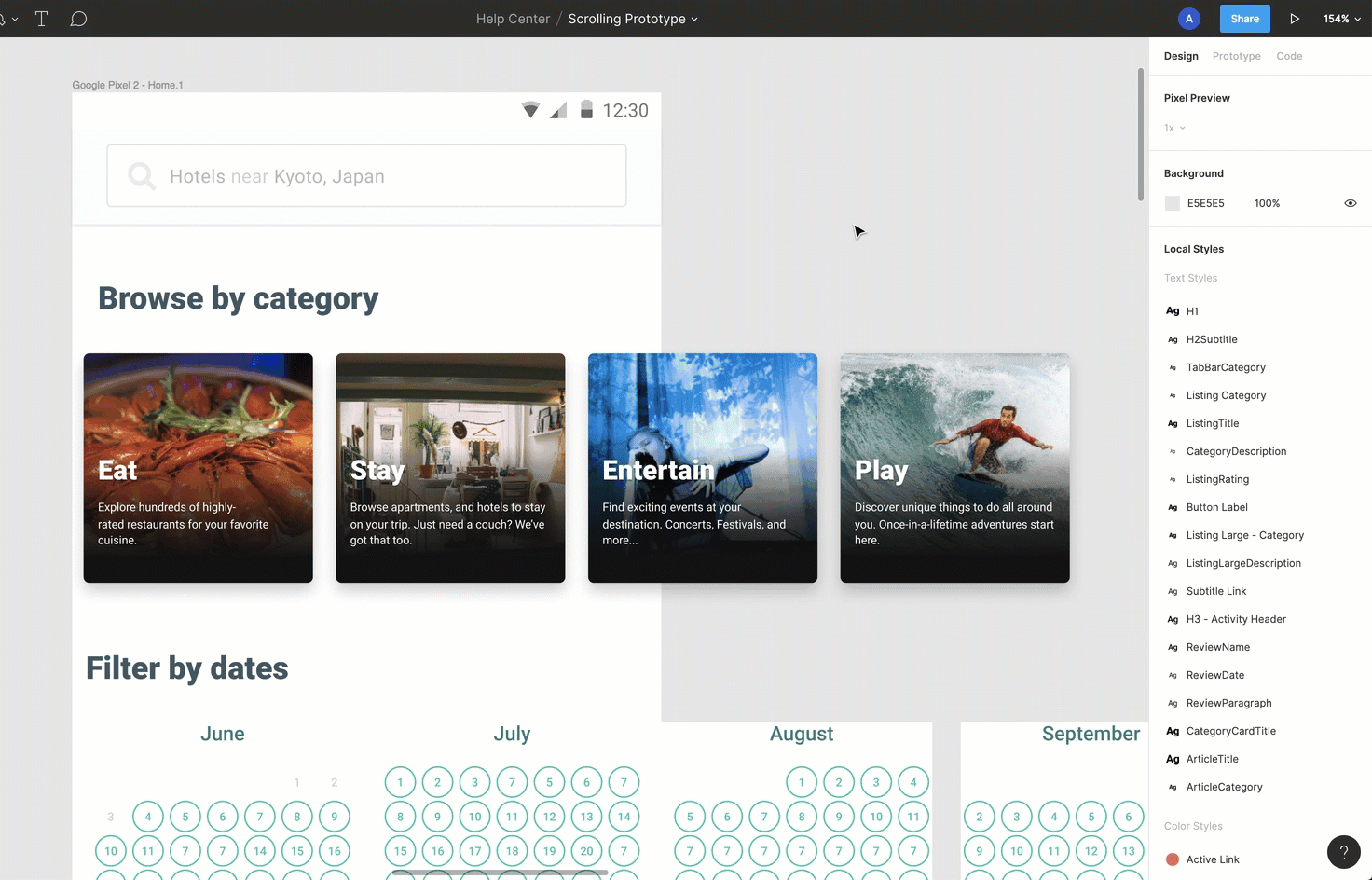Viewport: 1372px width, 880px height.
Task: Select the Text tool
Action: coord(41,18)
